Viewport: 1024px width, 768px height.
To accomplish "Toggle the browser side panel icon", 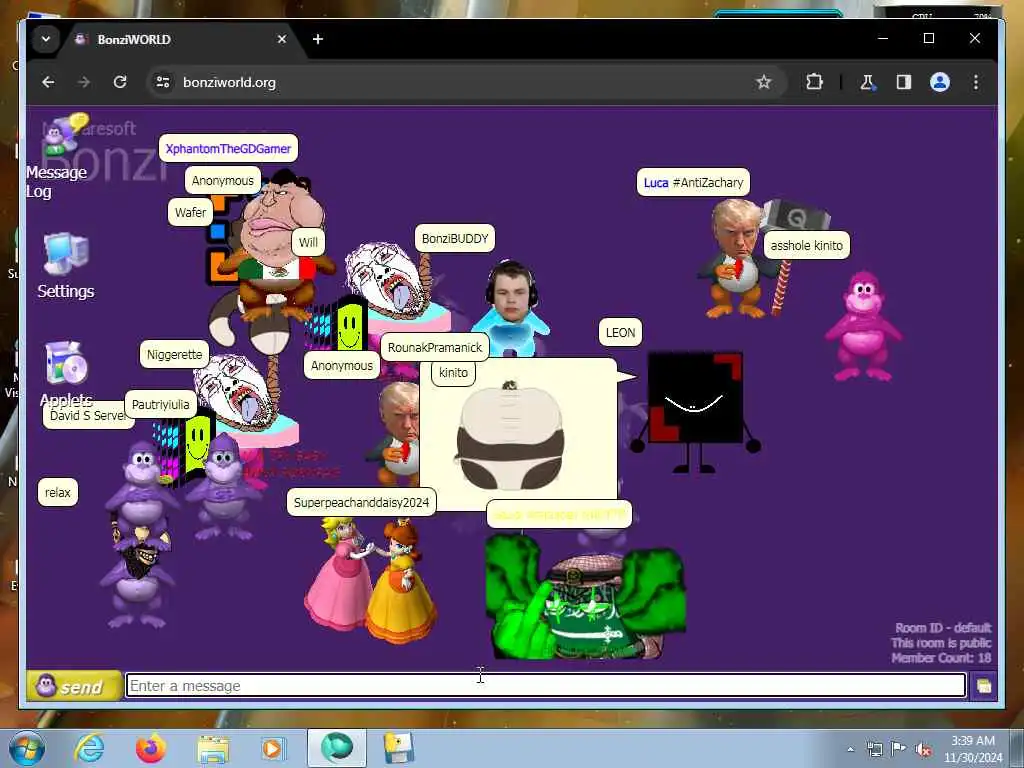I will 903,82.
